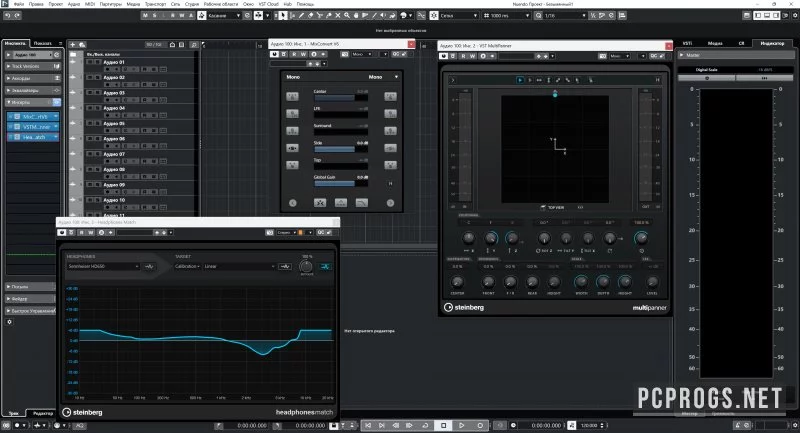Open the Транспорт menu
This screenshot has height=433, width=800.
tap(155, 4)
